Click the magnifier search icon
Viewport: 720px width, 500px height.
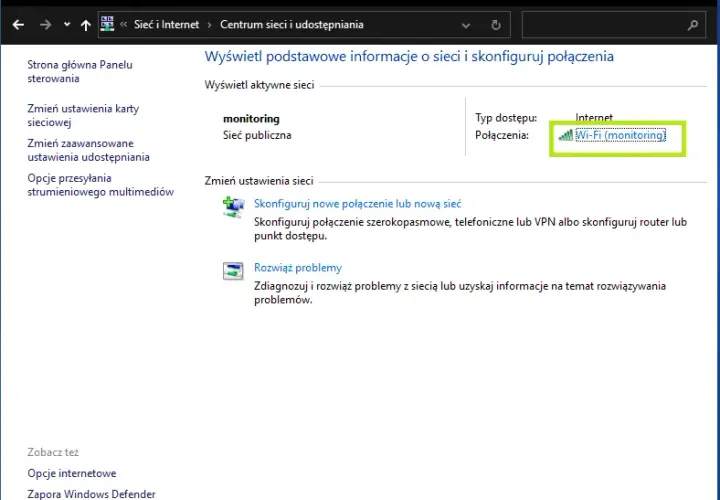point(692,25)
